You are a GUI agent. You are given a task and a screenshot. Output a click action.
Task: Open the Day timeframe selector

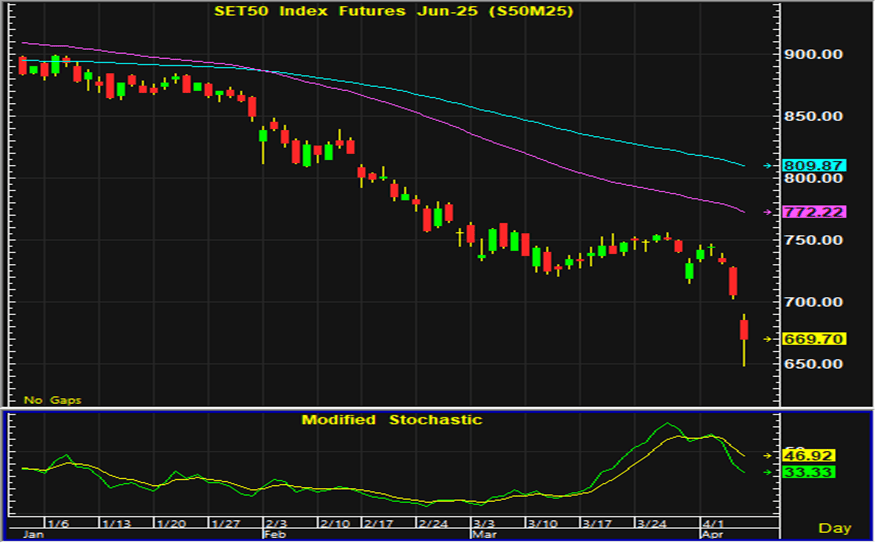pos(834,527)
